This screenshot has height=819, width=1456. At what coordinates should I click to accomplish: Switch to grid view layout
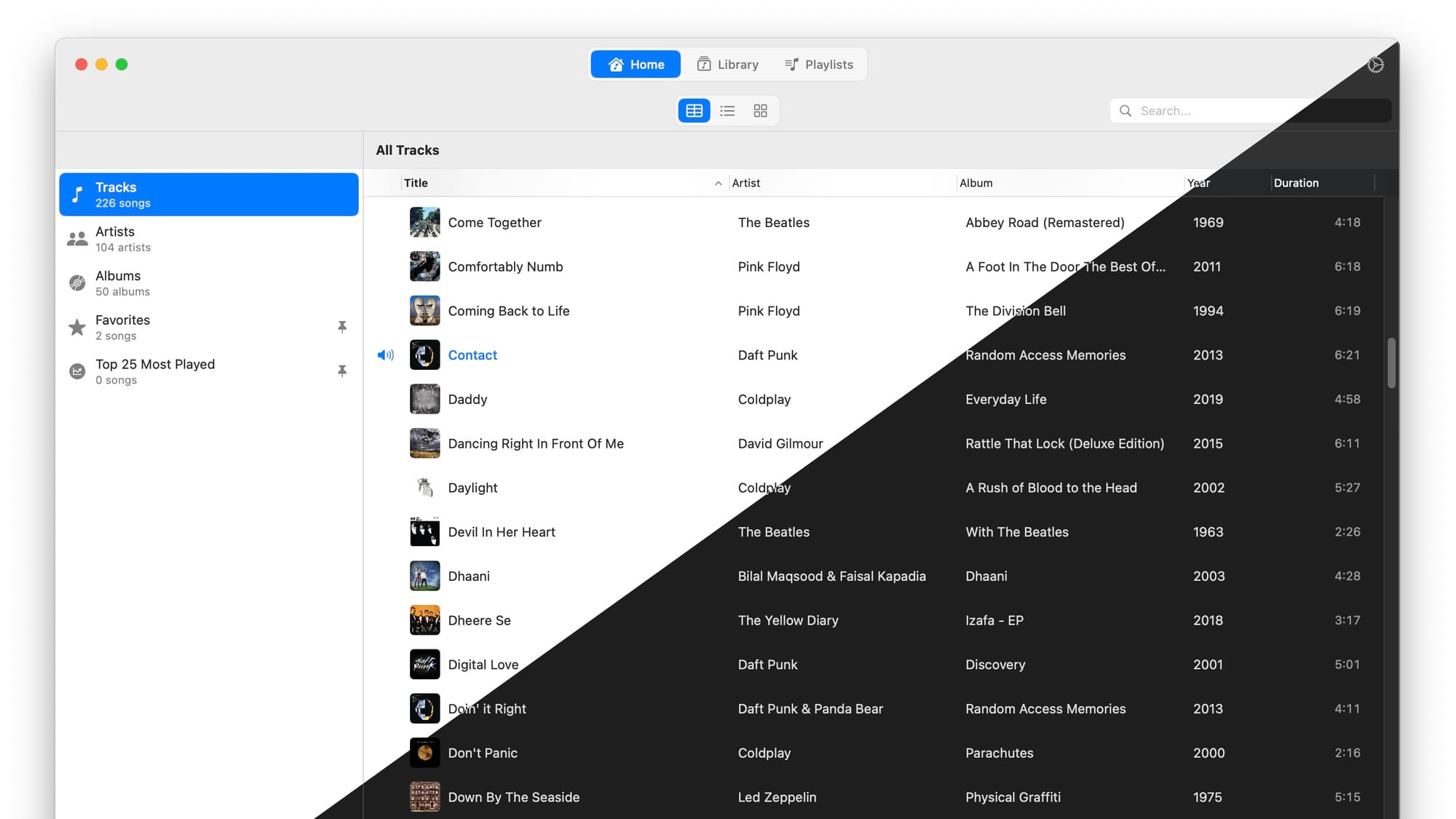(760, 110)
